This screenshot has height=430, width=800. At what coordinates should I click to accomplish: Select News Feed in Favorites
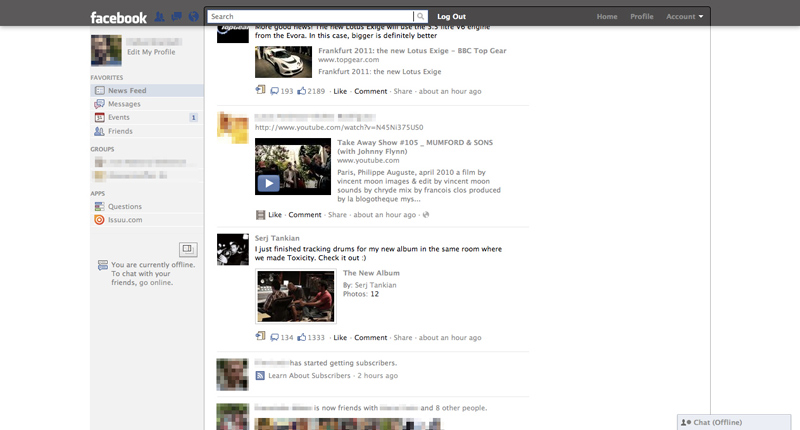[x=147, y=90]
